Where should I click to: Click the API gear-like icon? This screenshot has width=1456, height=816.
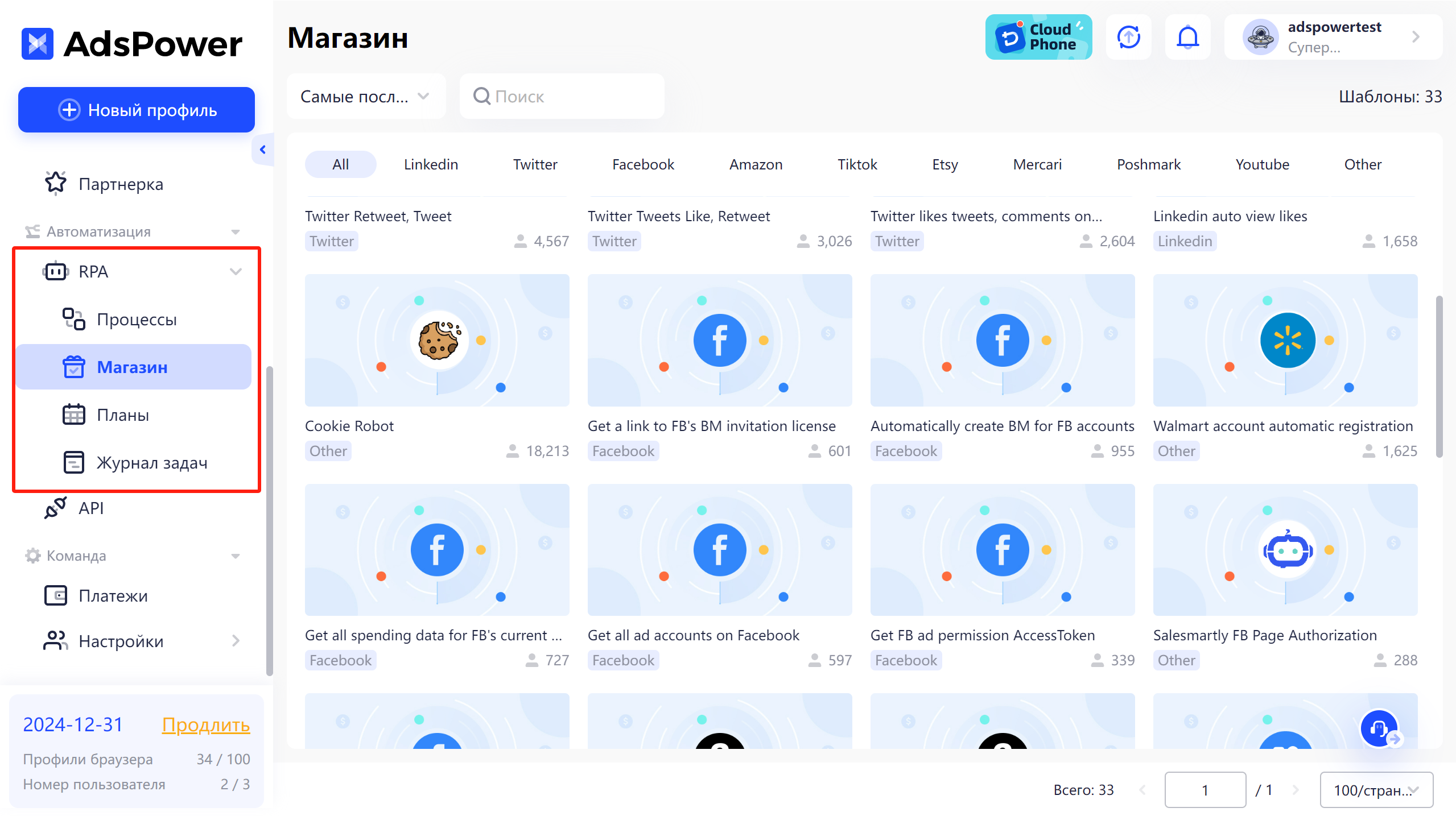point(55,509)
